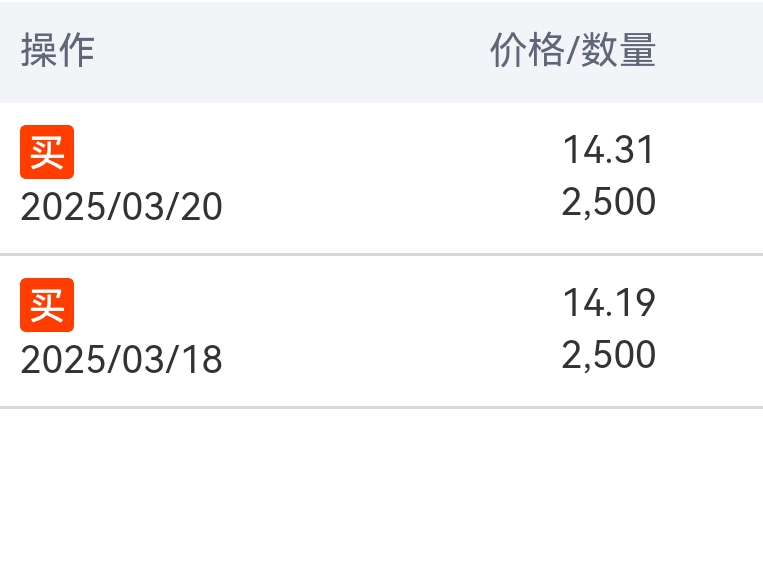Select the 价格/数量 column header
Screen dimensions: 763x566
point(573,50)
